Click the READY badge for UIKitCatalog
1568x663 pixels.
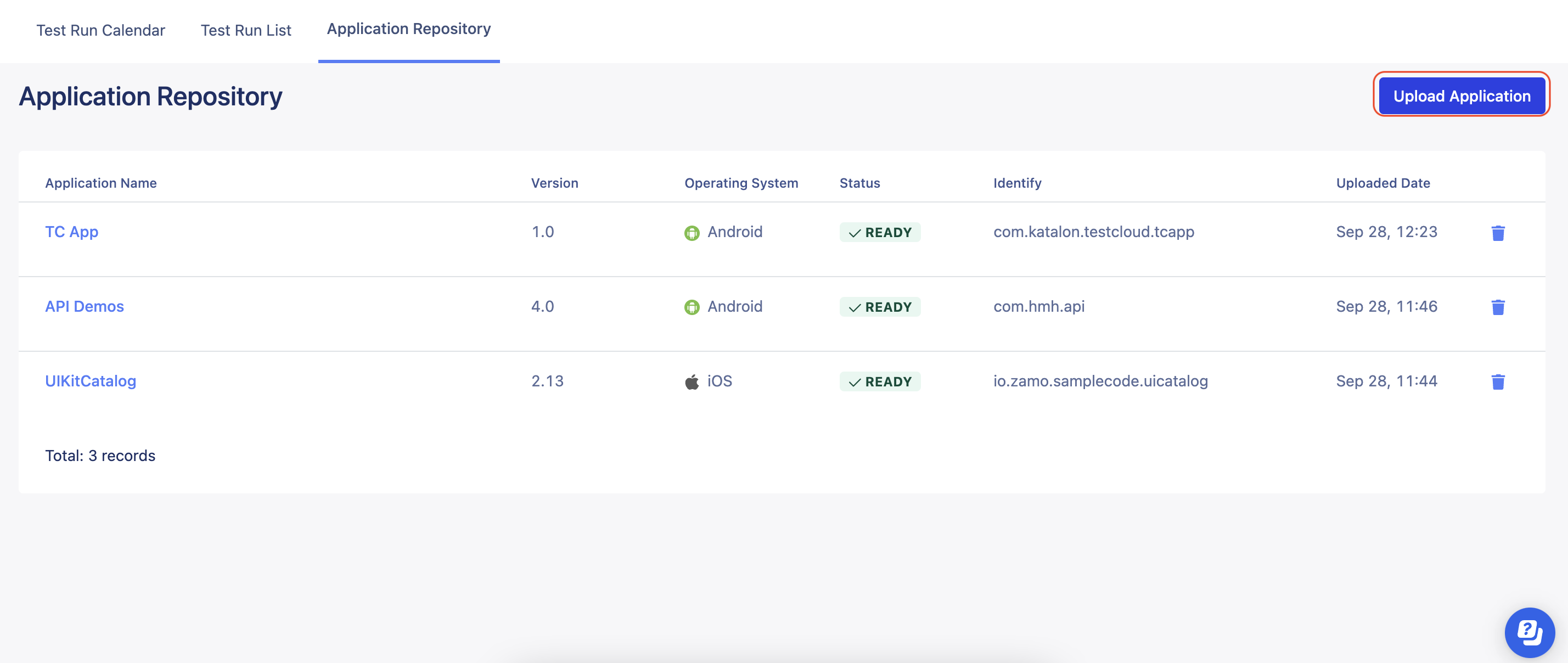pyautogui.click(x=880, y=381)
